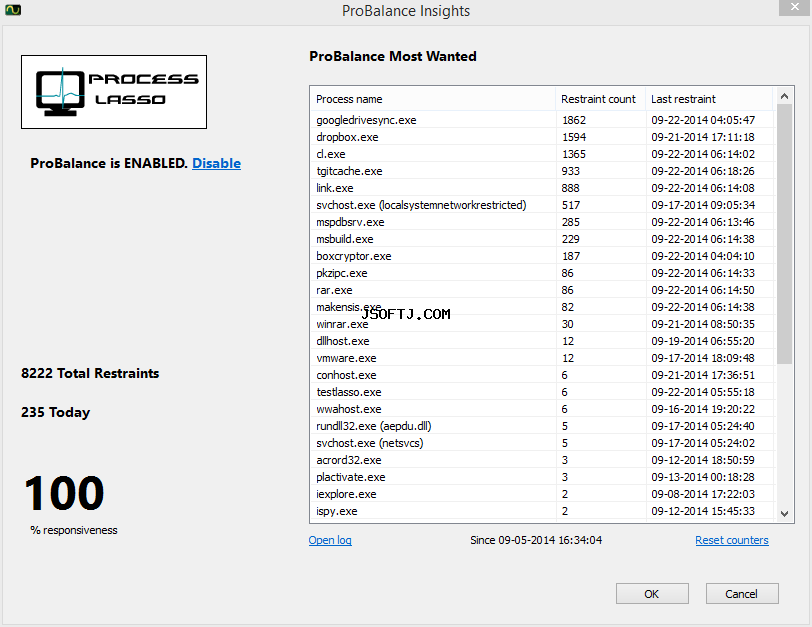Open the ProBalance log
The image size is (812, 627).
click(x=330, y=540)
